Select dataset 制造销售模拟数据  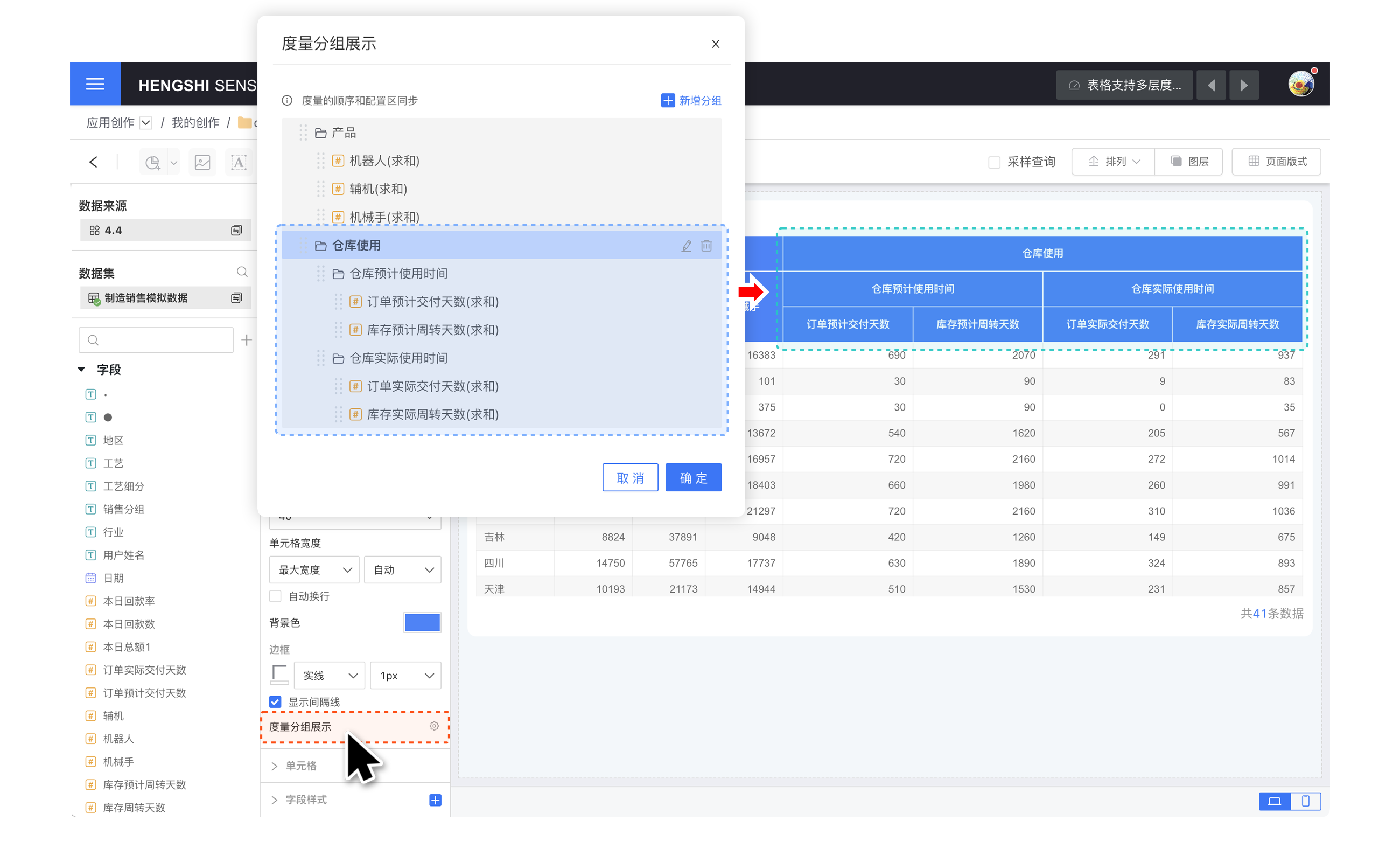pyautogui.click(x=165, y=297)
